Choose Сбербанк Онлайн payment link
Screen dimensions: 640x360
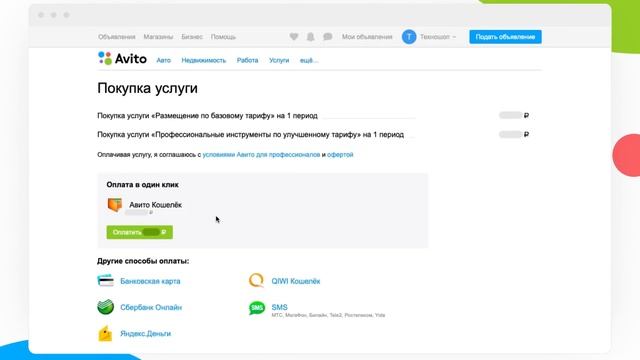[151, 307]
